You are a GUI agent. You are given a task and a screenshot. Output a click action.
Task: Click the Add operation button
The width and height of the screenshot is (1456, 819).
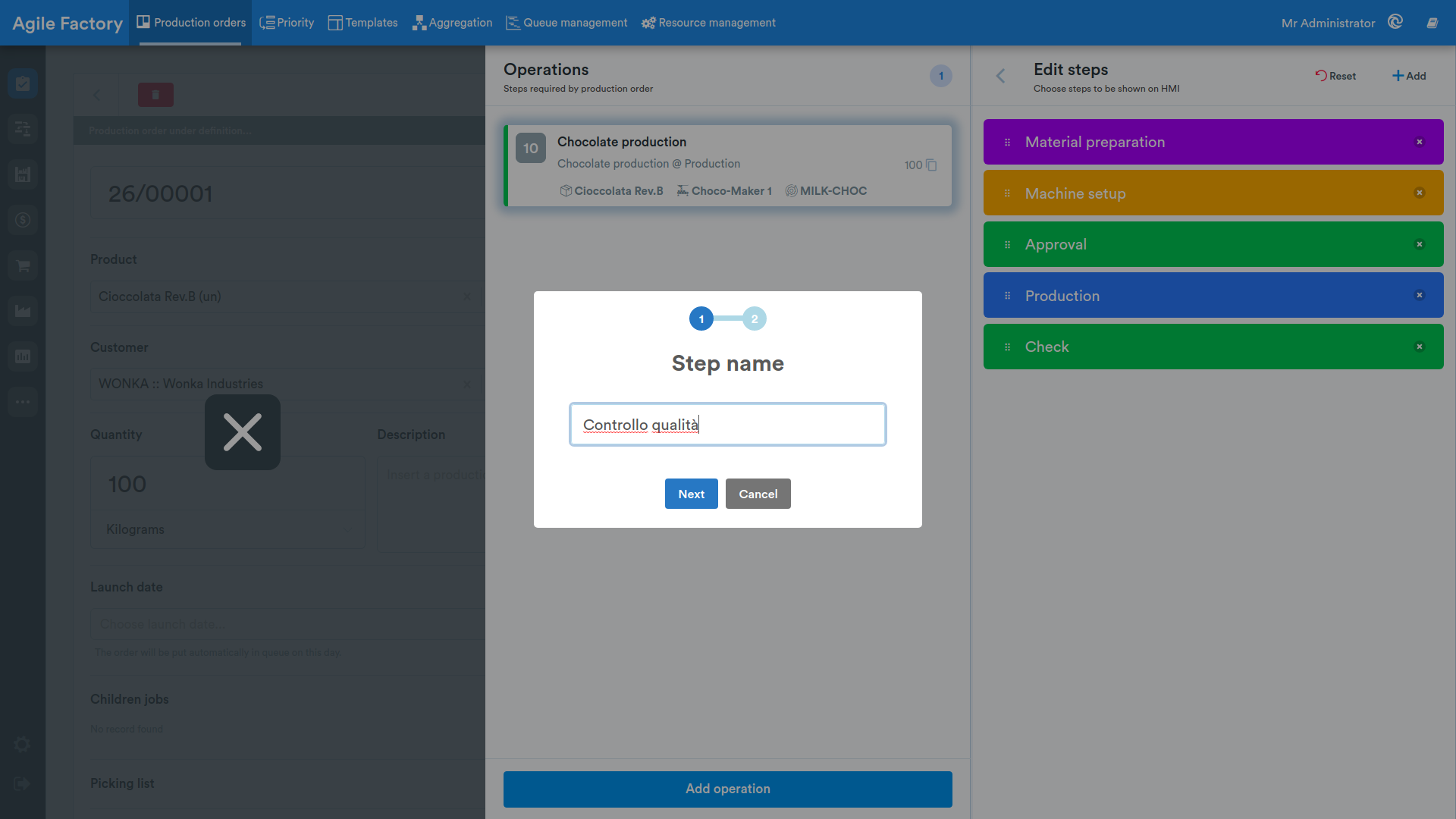[x=728, y=789]
